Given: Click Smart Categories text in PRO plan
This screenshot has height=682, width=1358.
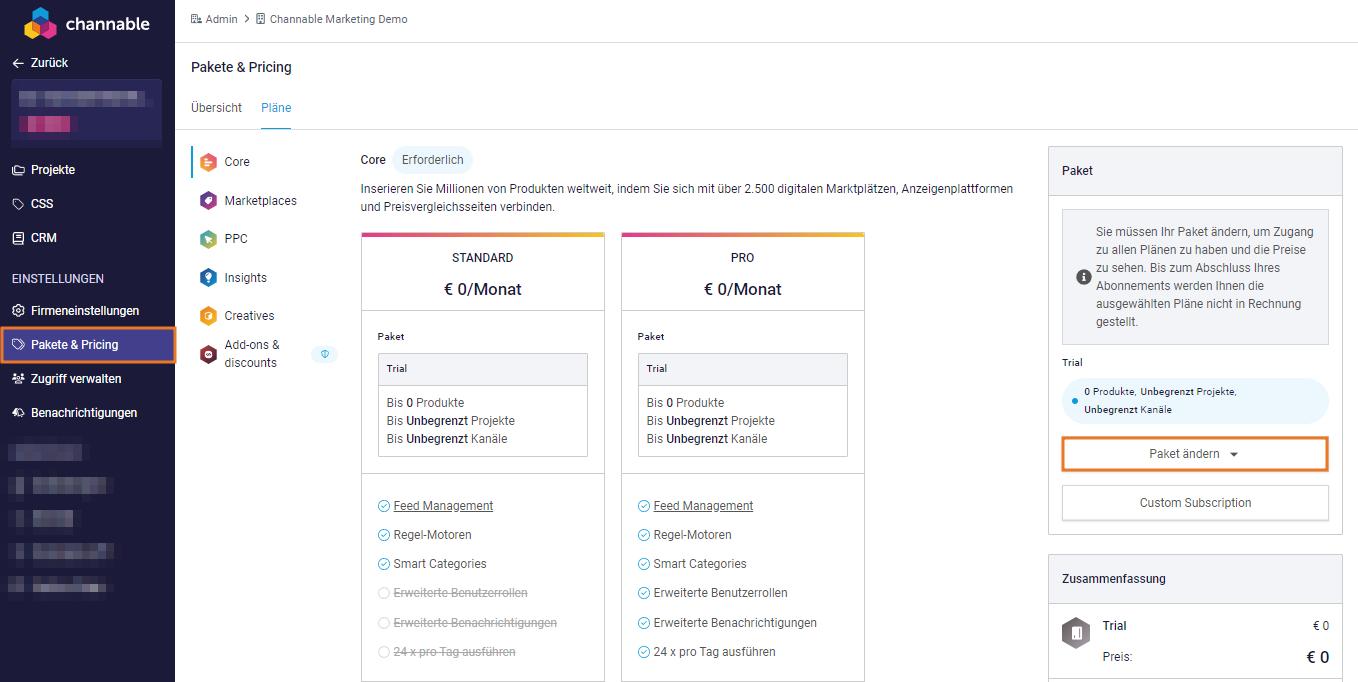Looking at the screenshot, I should coord(700,564).
